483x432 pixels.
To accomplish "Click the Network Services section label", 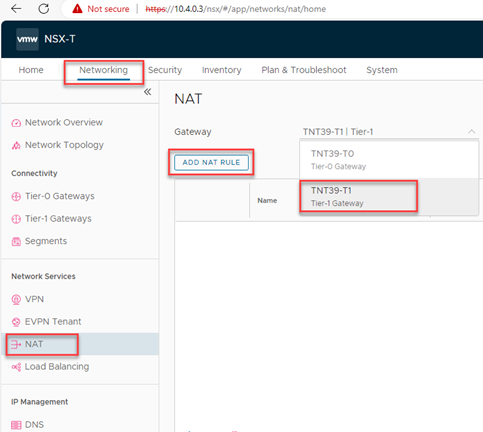I will (x=43, y=276).
